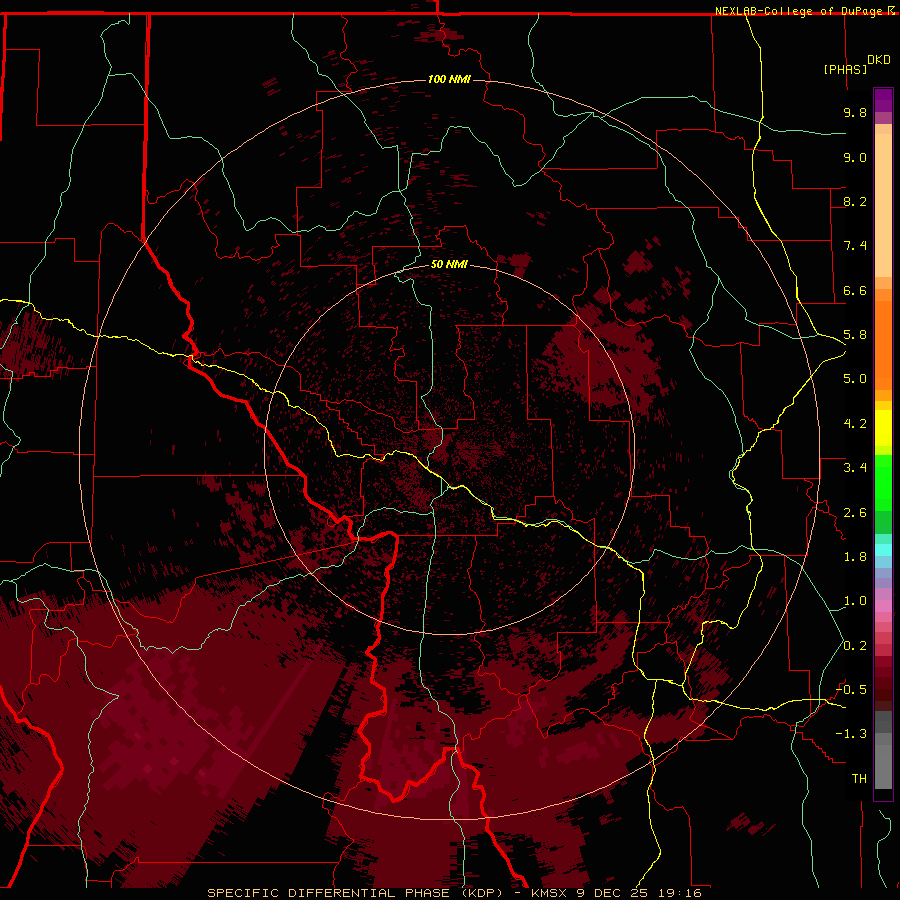Click the 5.0 scale value
The image size is (900, 900).
pos(855,379)
